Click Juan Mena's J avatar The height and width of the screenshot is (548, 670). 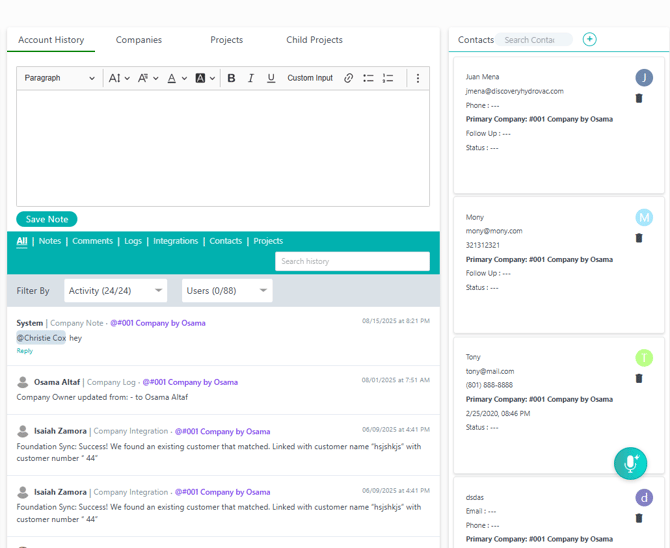tap(644, 78)
